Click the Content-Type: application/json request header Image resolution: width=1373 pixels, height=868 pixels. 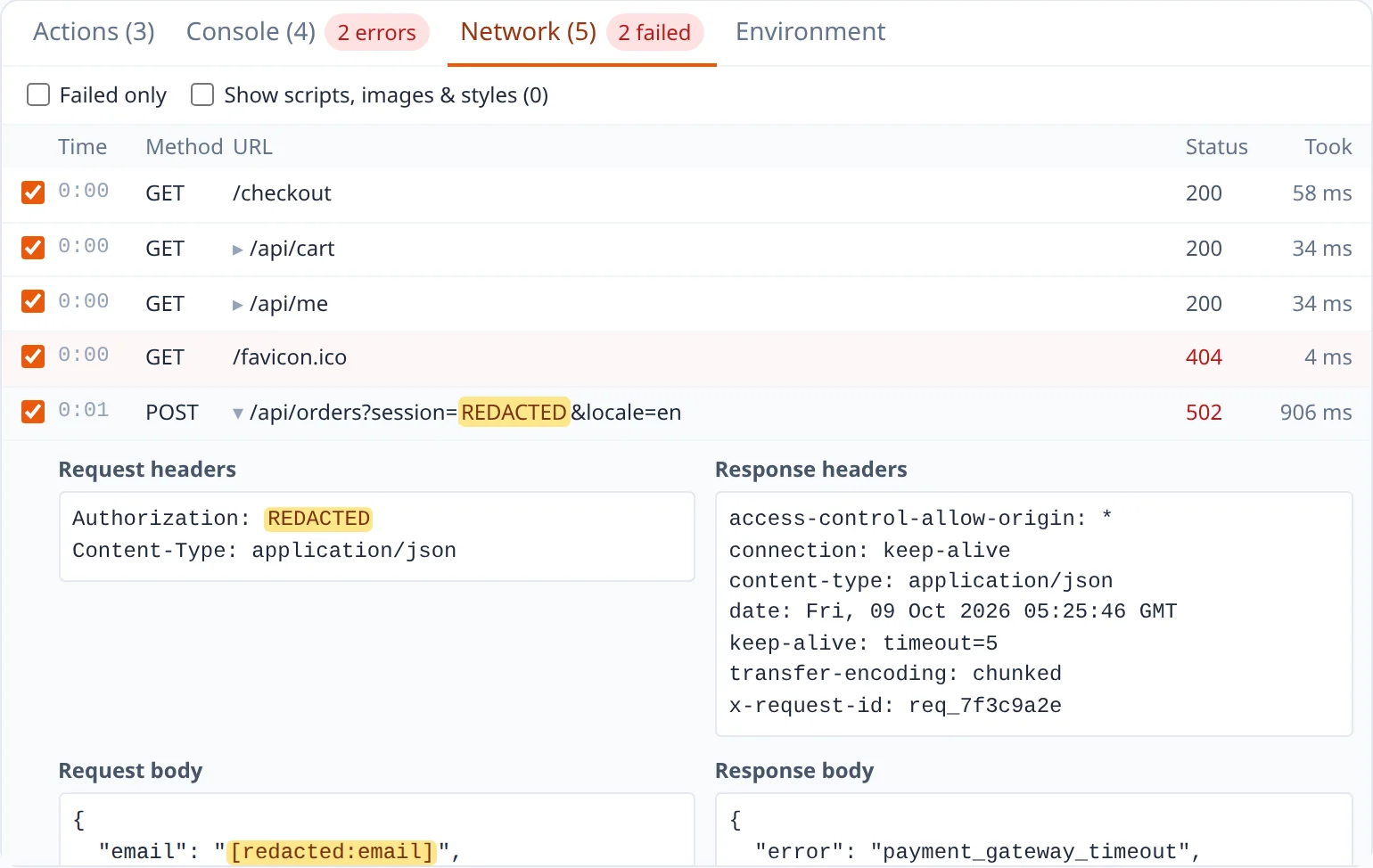[264, 551]
